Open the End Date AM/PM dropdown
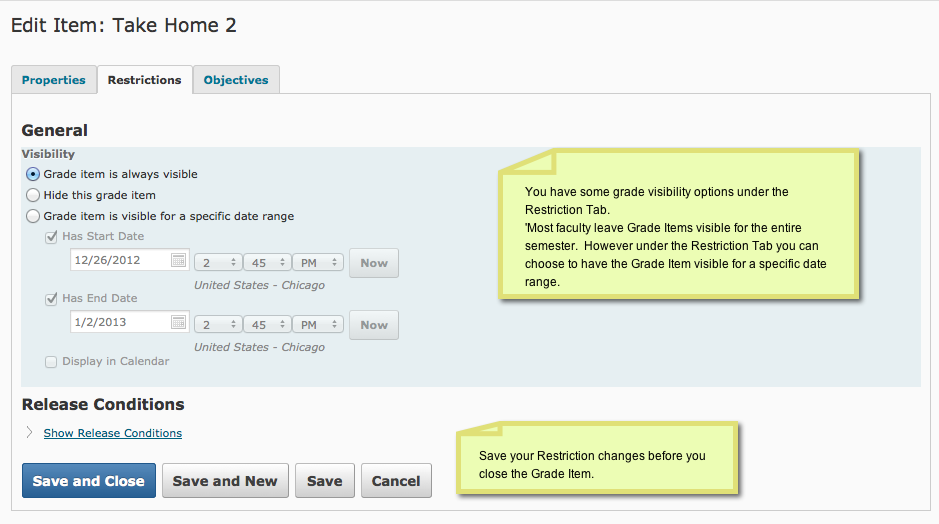 pyautogui.click(x=318, y=325)
